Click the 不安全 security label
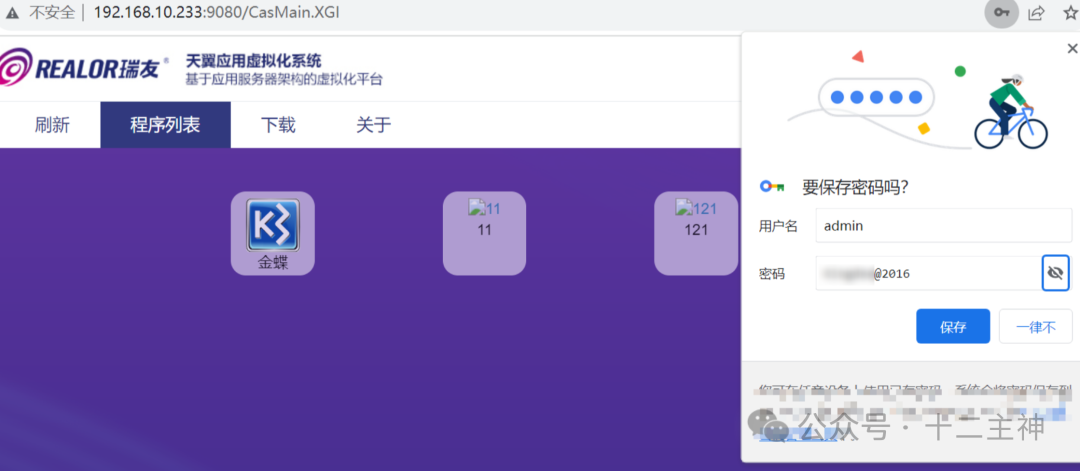1080x471 pixels. click(x=52, y=12)
